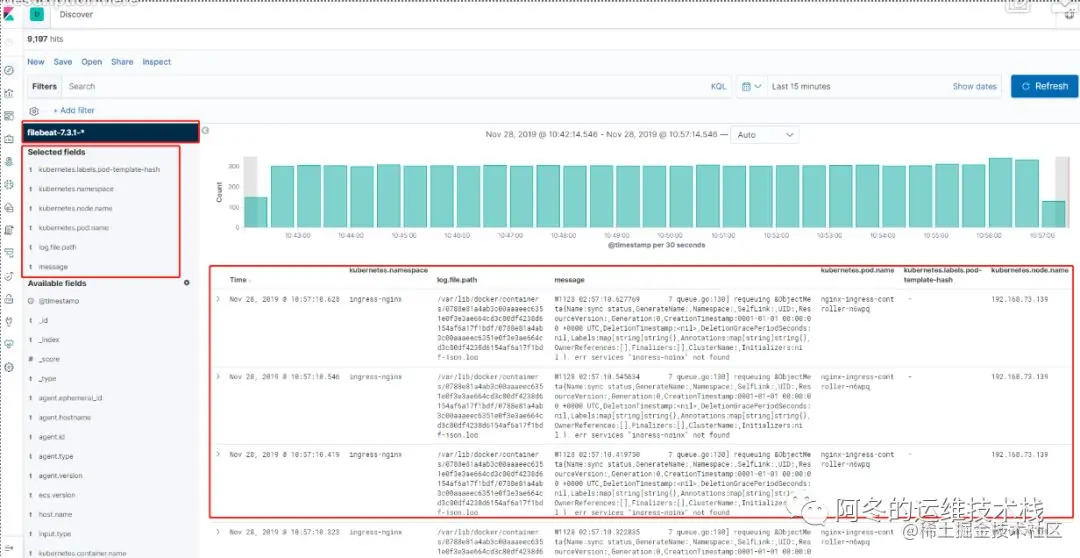Open Stack Monitoring from the side navigation

pyautogui.click(x=9, y=344)
